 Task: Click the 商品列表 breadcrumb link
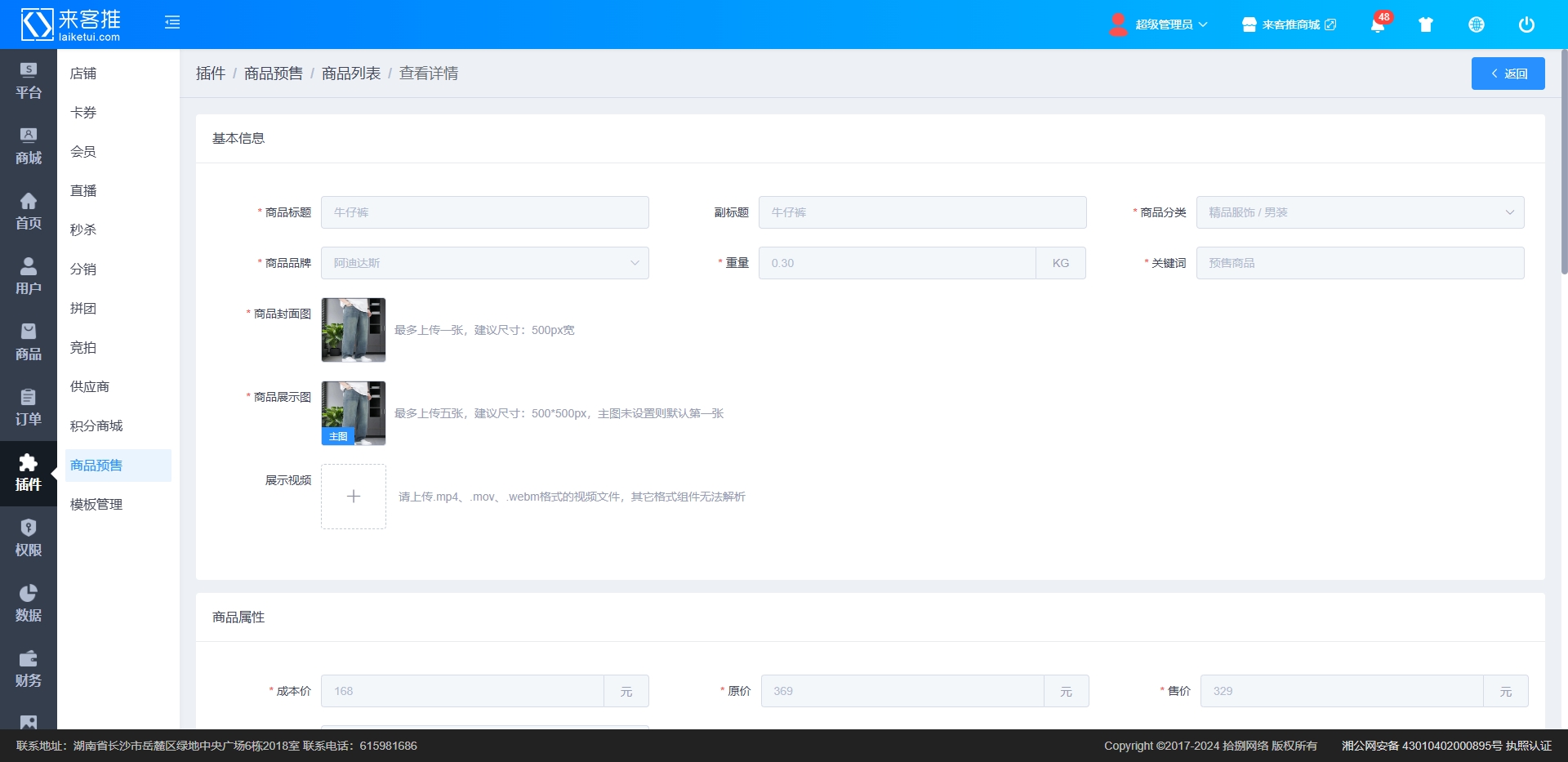(351, 74)
